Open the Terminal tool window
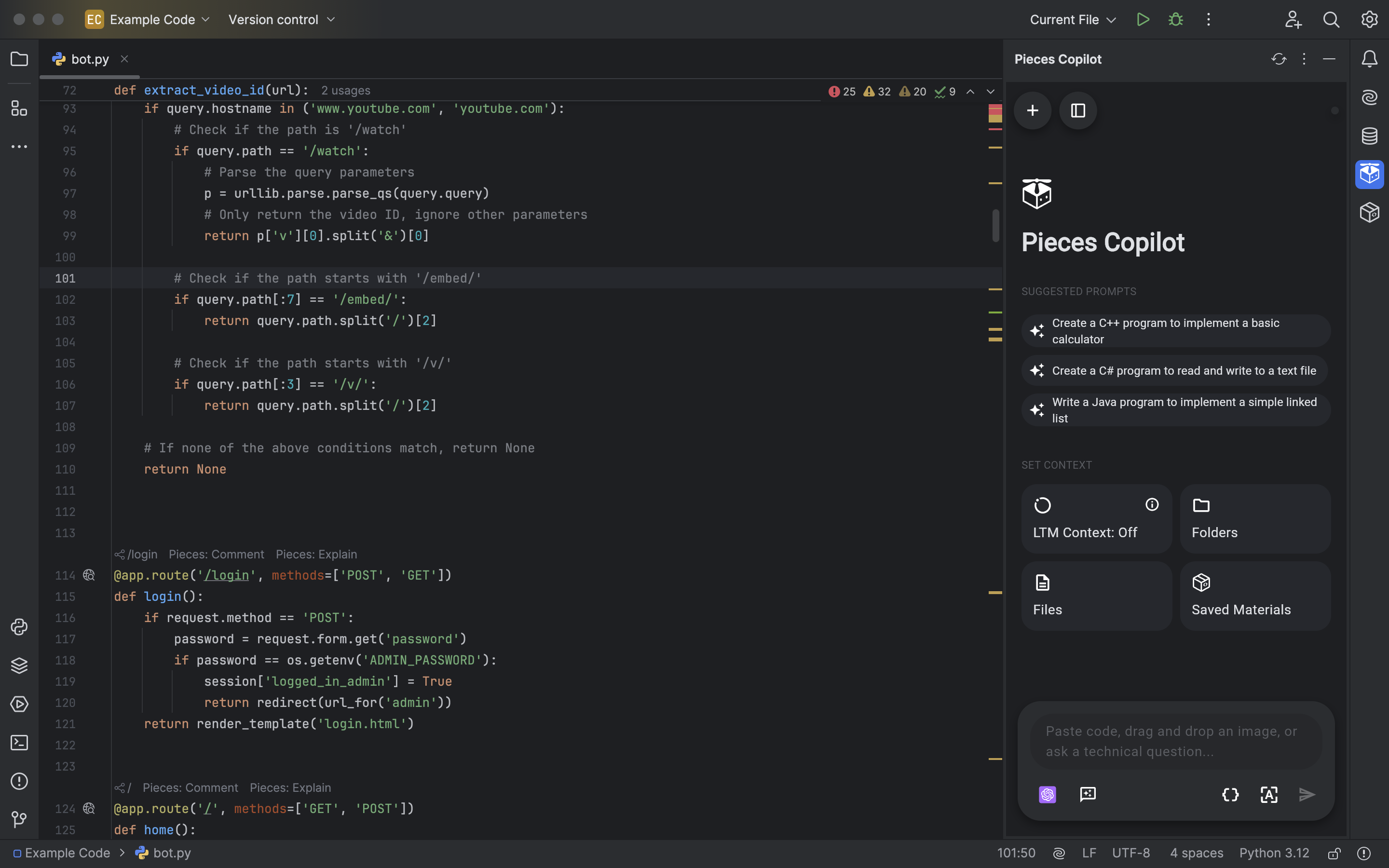 (x=19, y=743)
